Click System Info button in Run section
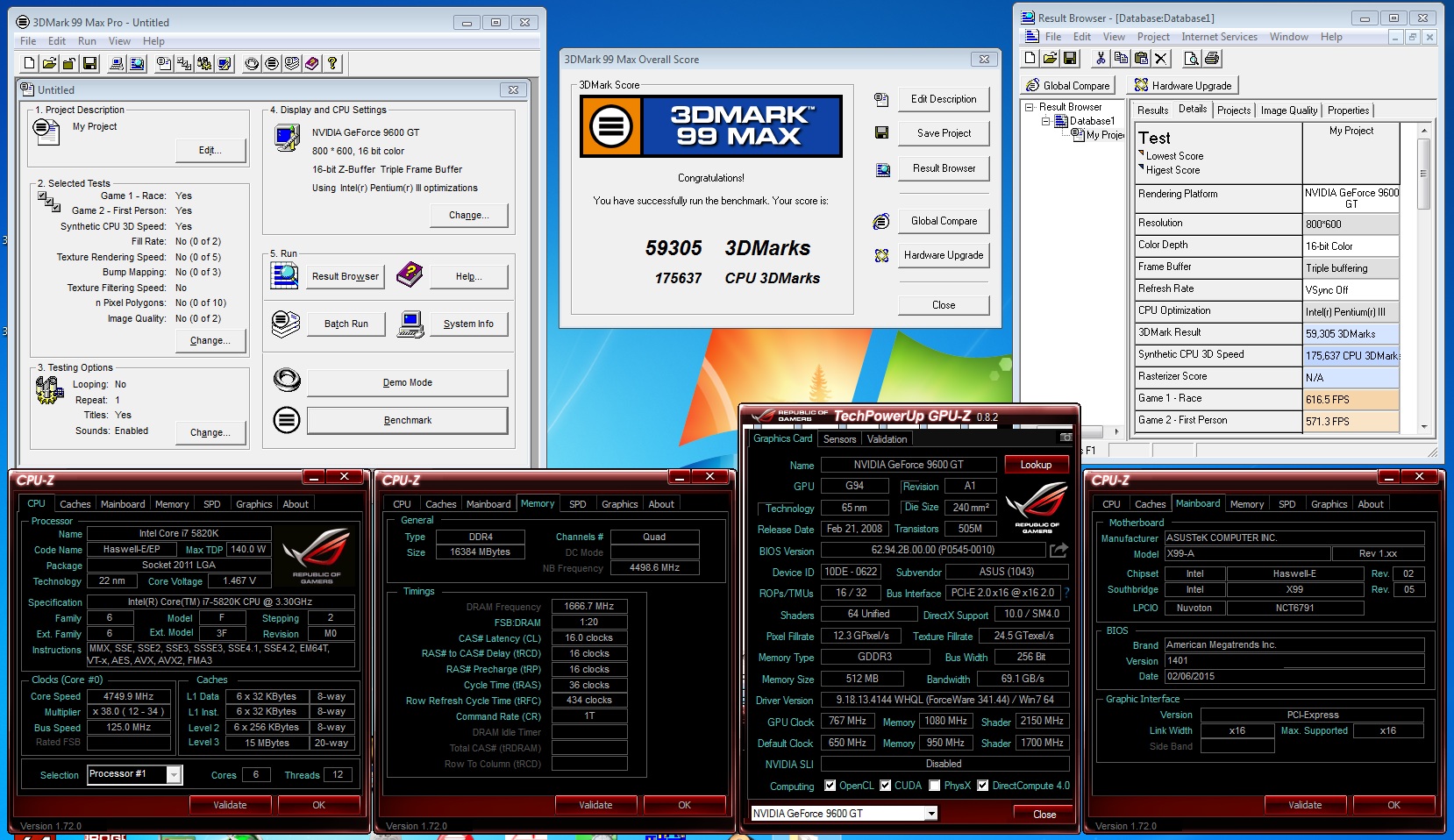Viewport: 1454px width, 840px height. coord(468,324)
